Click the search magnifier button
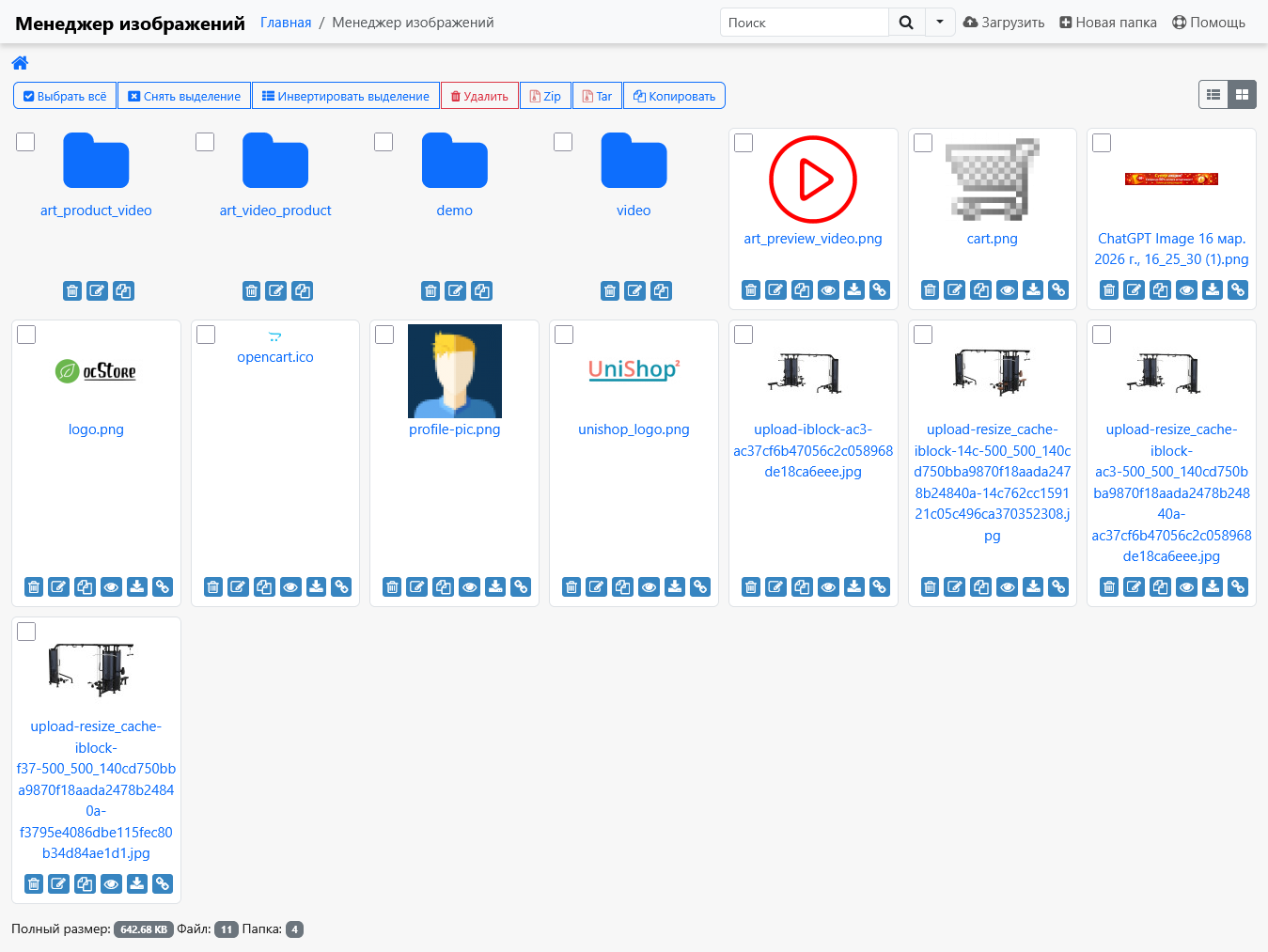Viewport: 1268px width, 952px height. (x=906, y=23)
